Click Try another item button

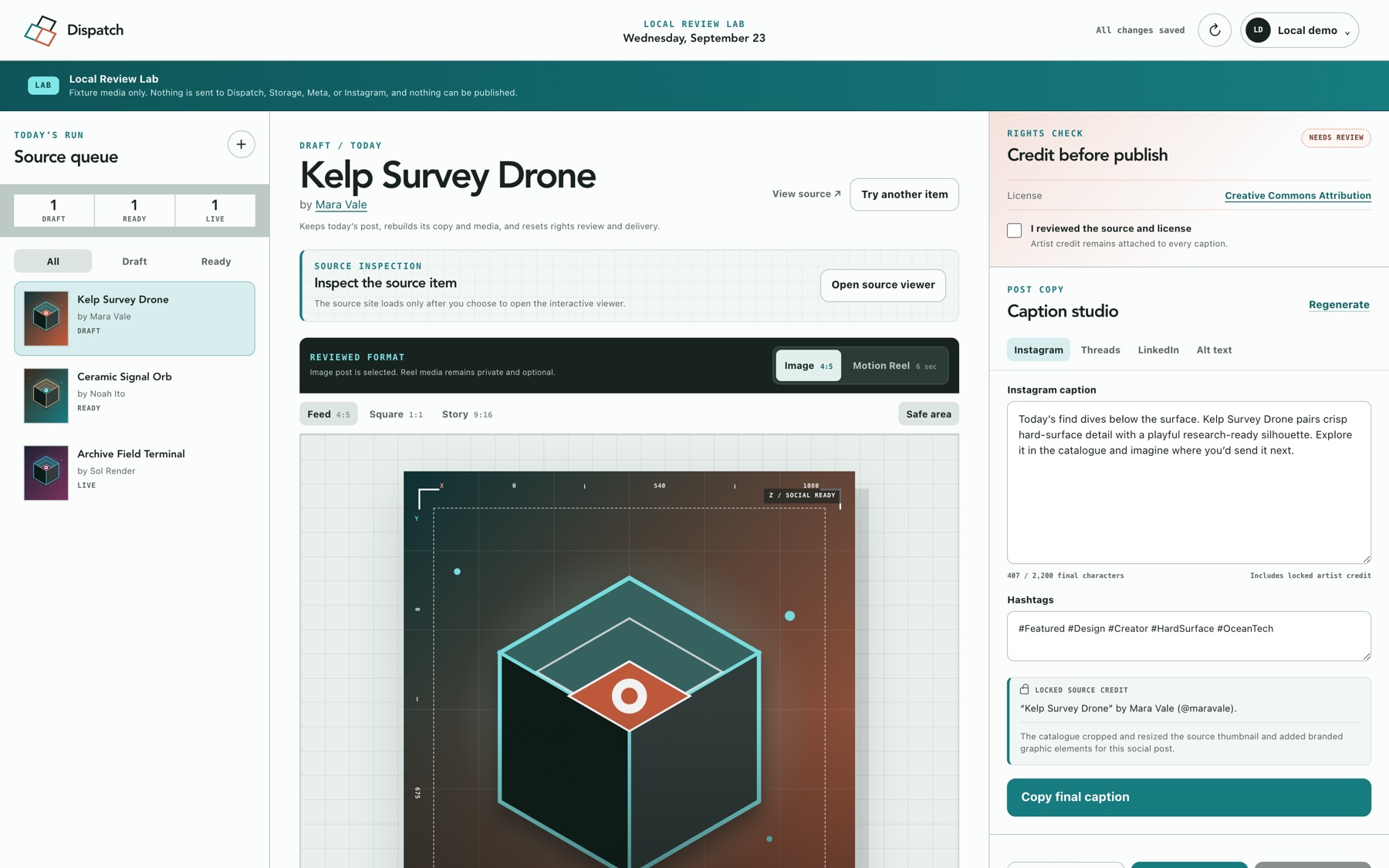[904, 194]
